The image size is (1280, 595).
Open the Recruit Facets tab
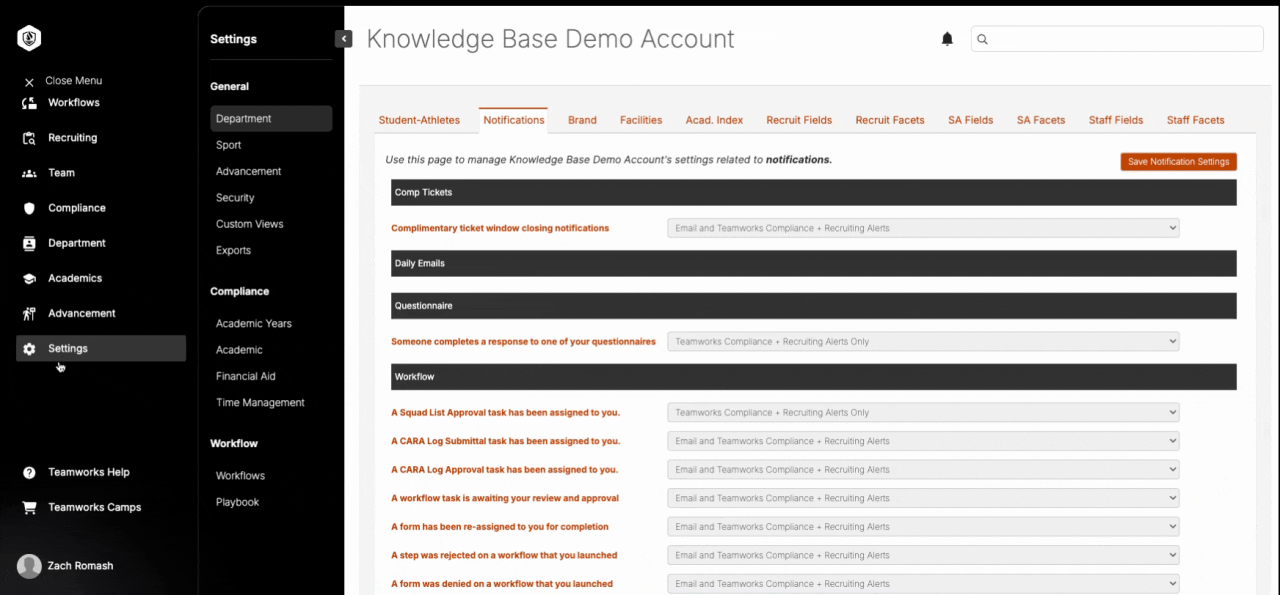(890, 120)
